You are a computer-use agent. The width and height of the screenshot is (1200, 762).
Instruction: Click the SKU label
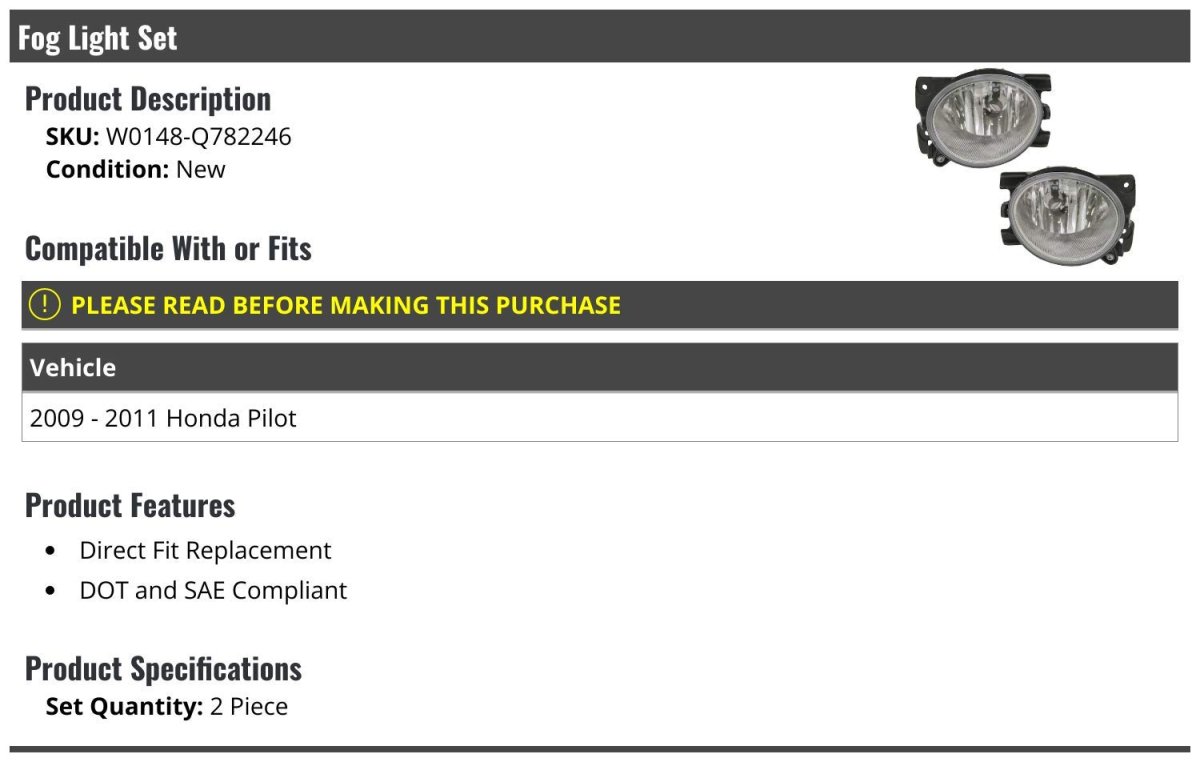pyautogui.click(x=72, y=136)
